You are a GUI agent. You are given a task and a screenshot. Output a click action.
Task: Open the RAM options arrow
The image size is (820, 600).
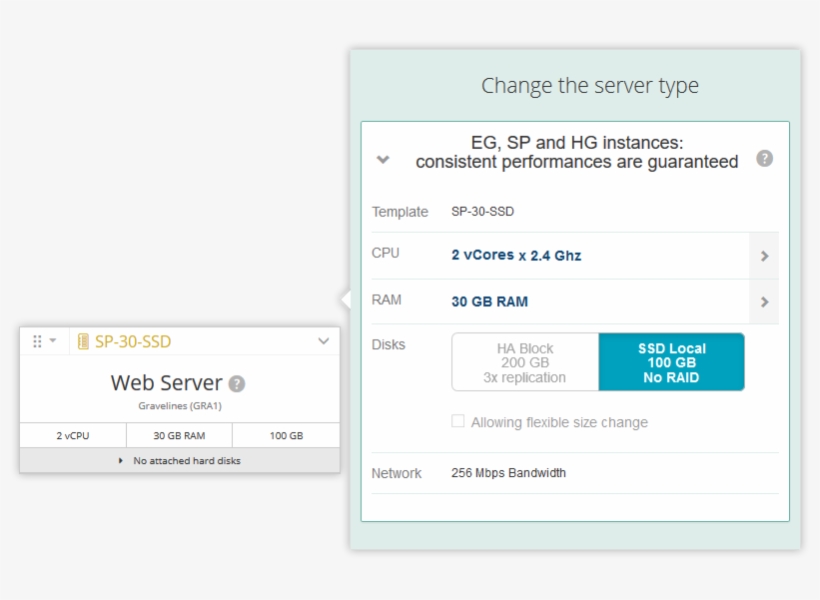tap(764, 302)
